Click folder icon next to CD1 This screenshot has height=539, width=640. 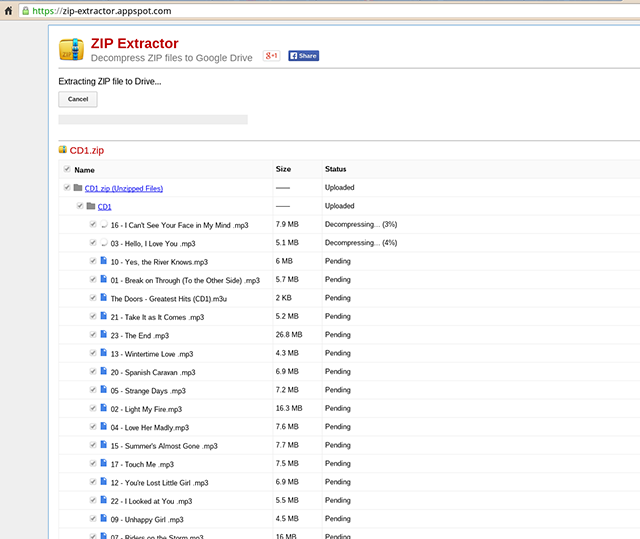pos(91,206)
